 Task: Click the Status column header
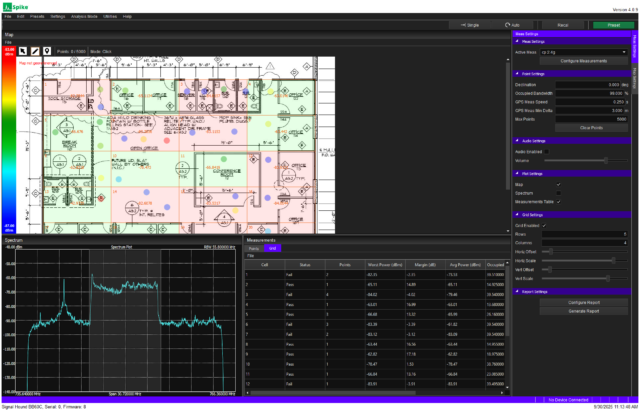(x=305, y=265)
